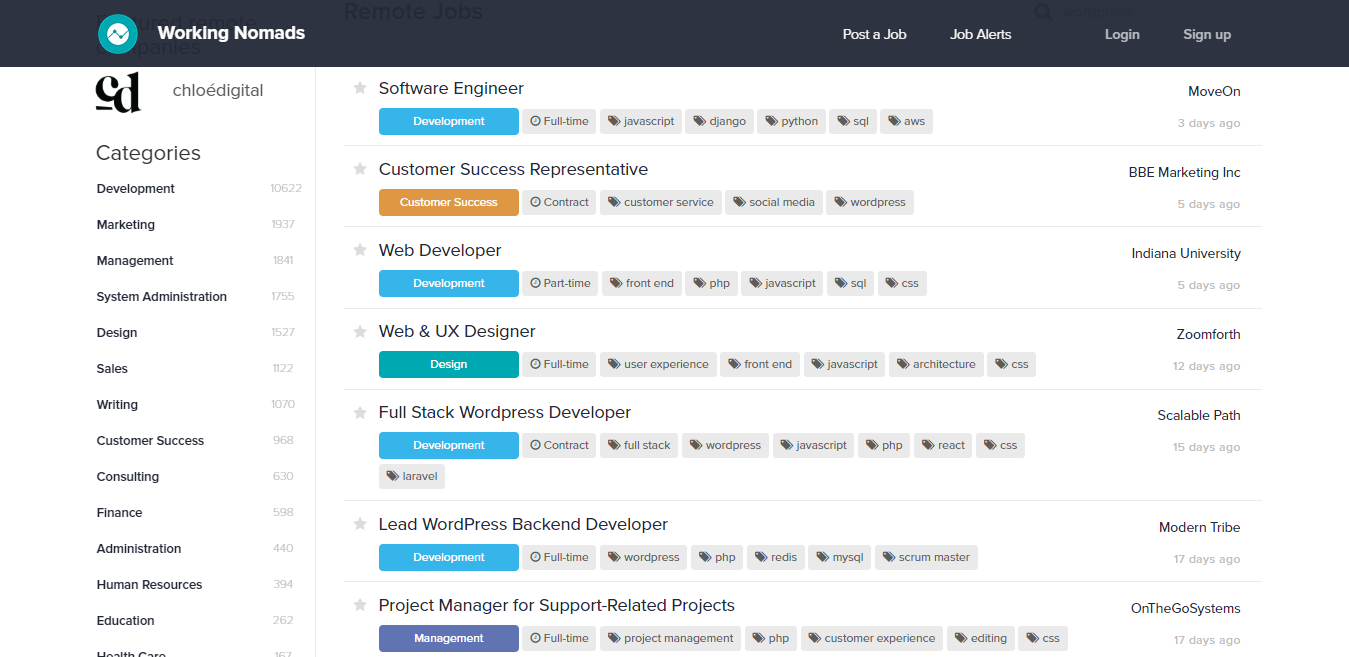
Task: Click the tag icon beside aws
Action: [x=891, y=120]
